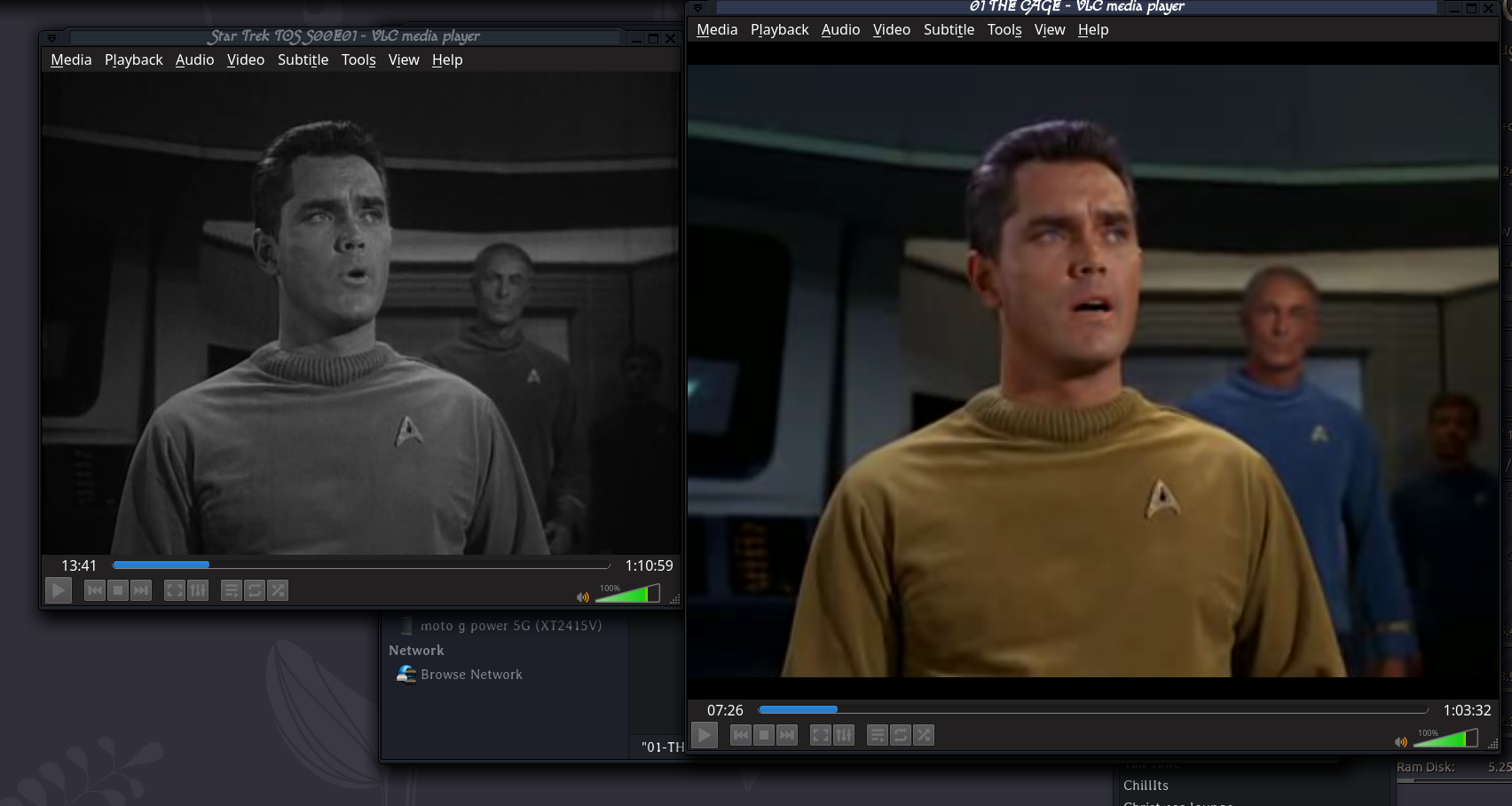Select ChillIts entry in background list

pos(1146,786)
